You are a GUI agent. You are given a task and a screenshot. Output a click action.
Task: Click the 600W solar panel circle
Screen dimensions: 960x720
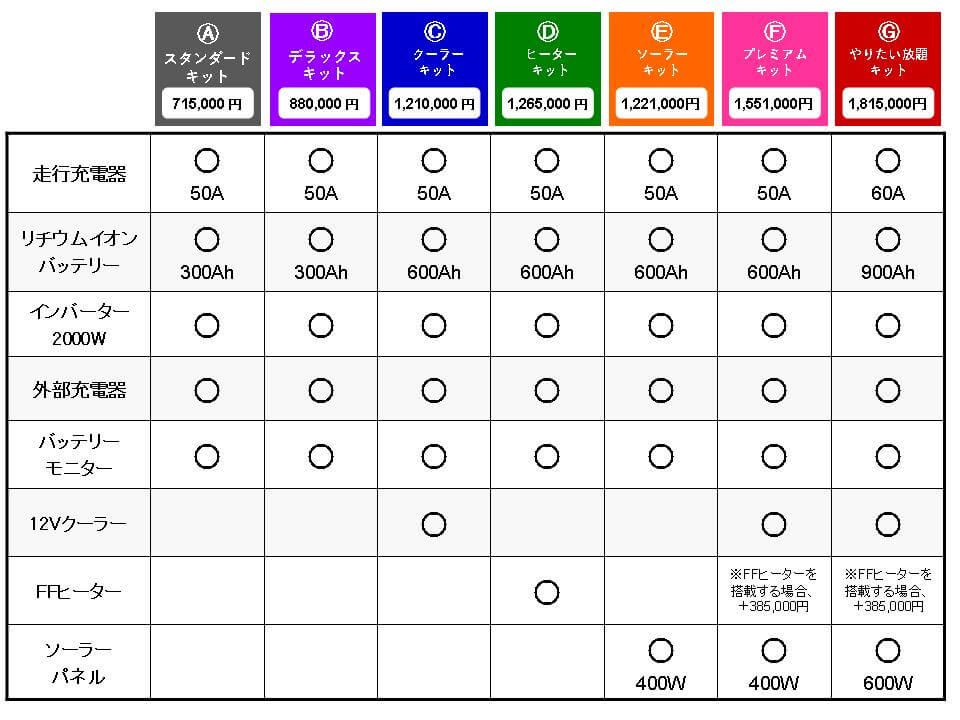point(887,652)
